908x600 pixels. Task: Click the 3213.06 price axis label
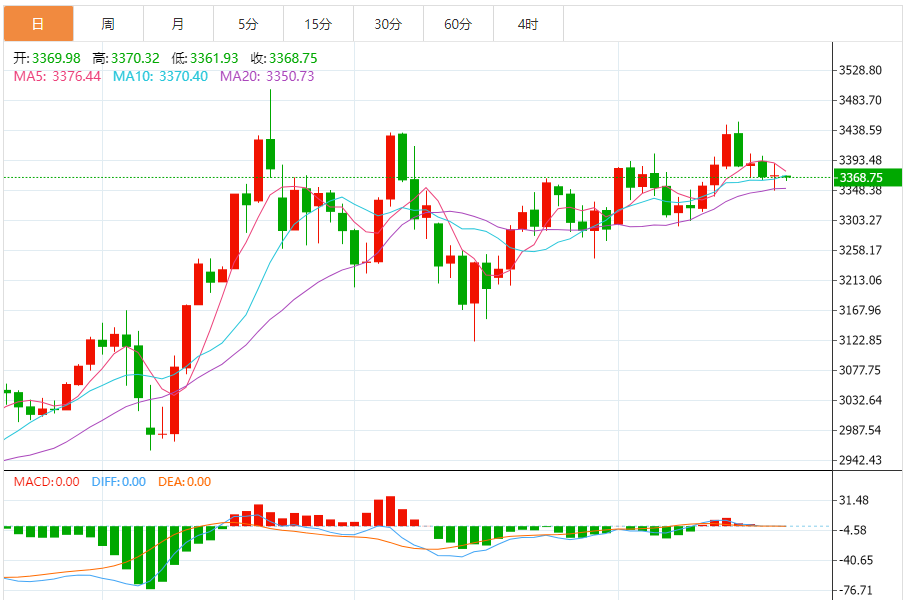tap(861, 280)
